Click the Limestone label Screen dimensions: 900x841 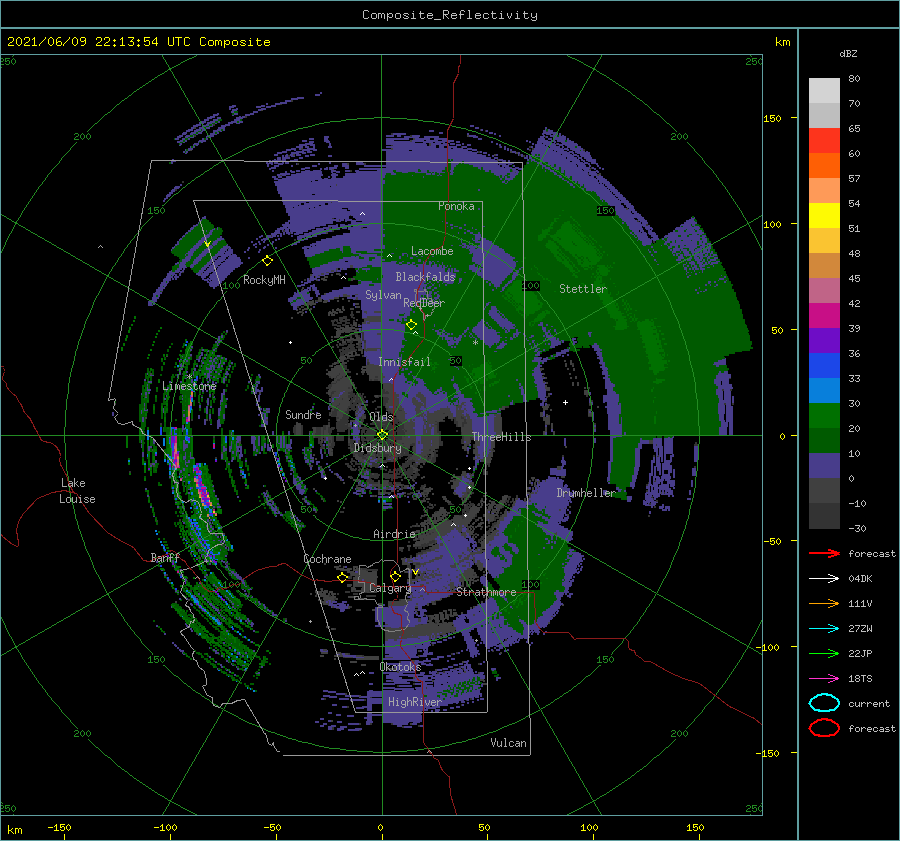point(189,386)
